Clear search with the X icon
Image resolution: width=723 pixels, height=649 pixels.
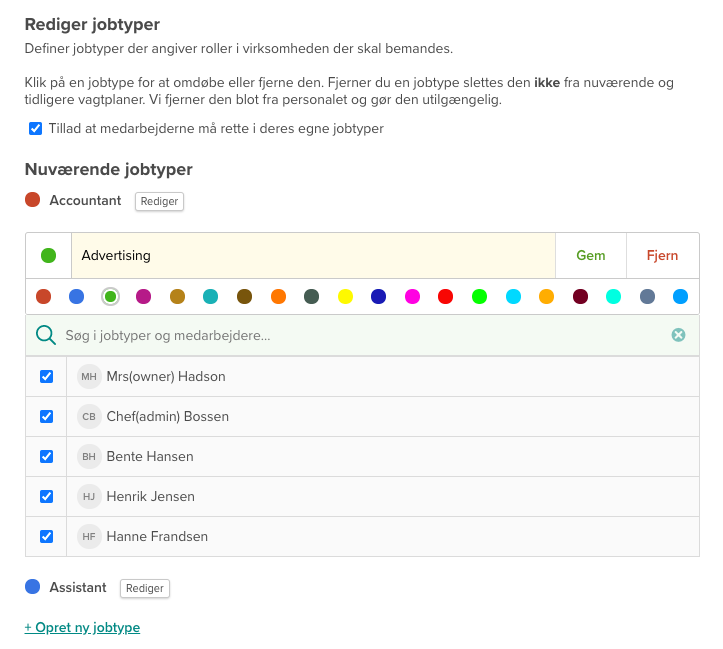(678, 335)
